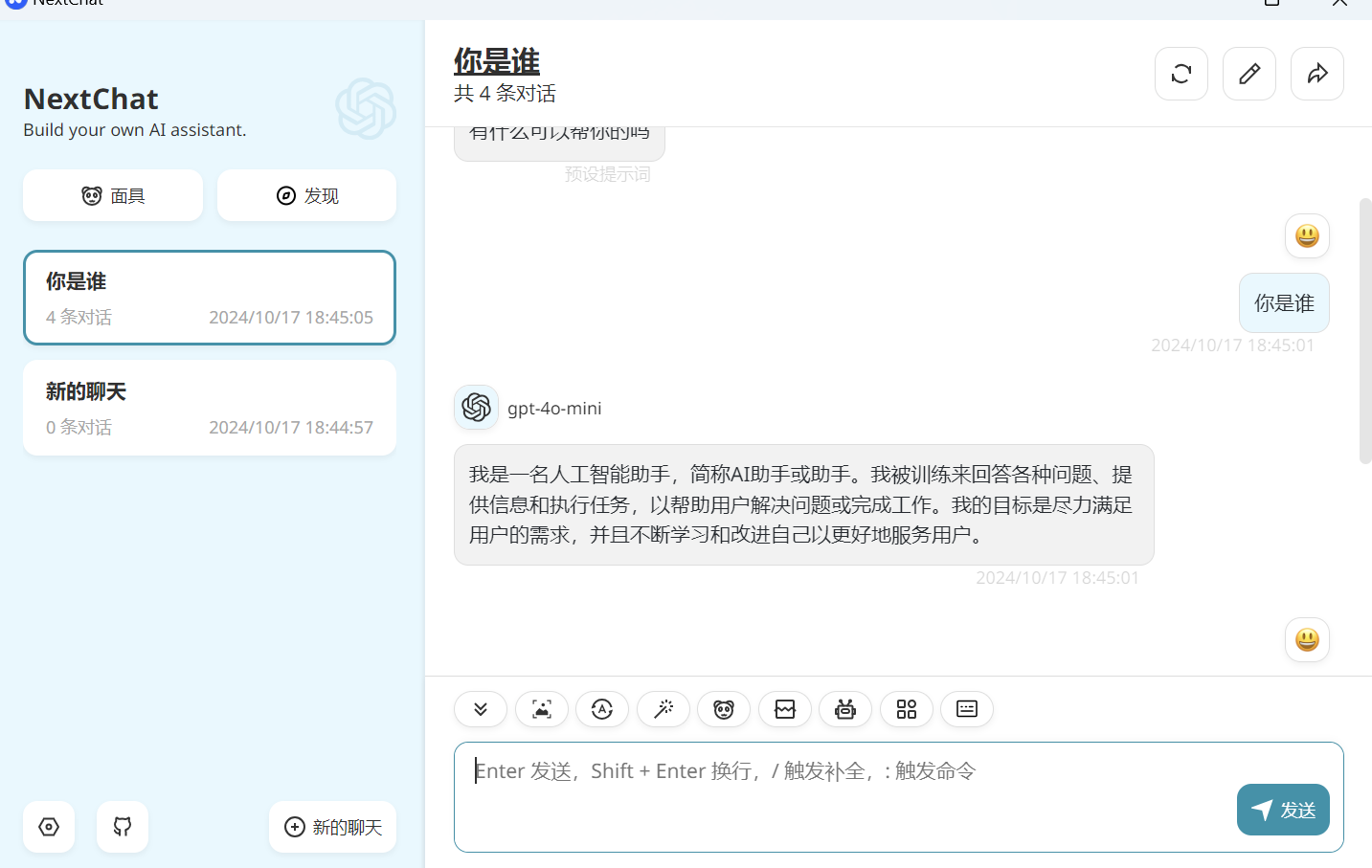
Task: Open masks list via panda icon in chat toolbar
Action: tap(724, 709)
